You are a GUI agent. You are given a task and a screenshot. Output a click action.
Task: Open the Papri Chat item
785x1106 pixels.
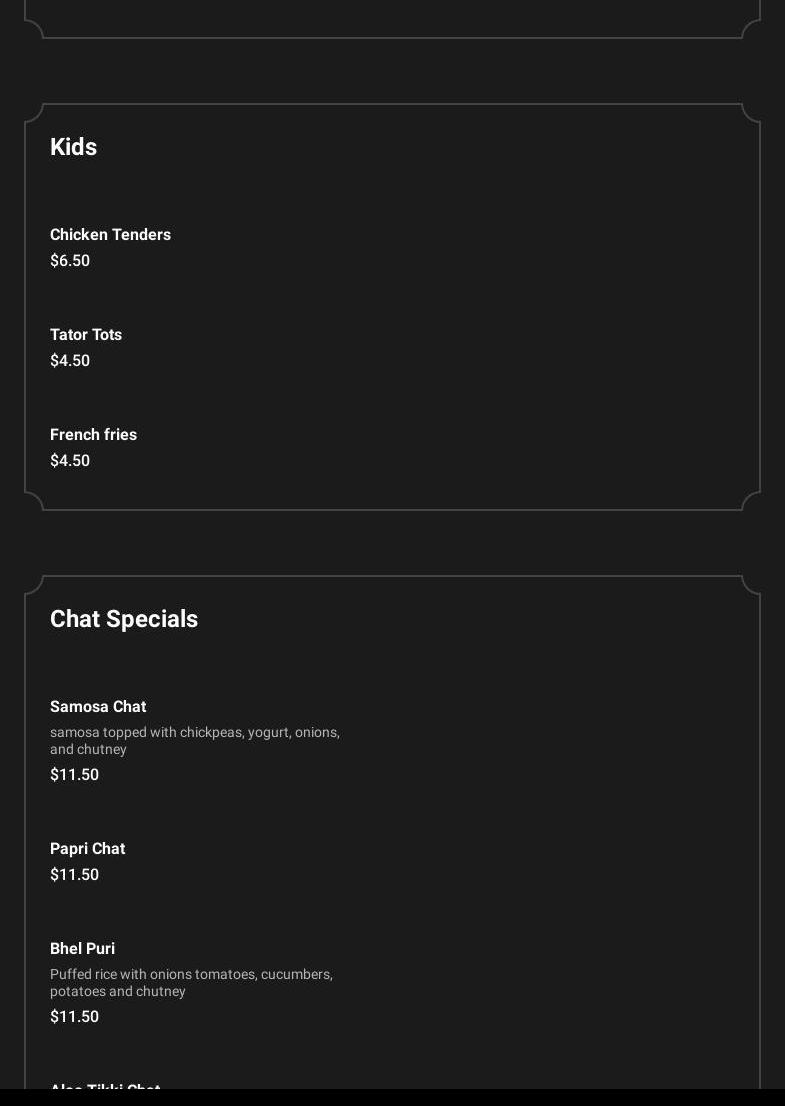tap(87, 849)
